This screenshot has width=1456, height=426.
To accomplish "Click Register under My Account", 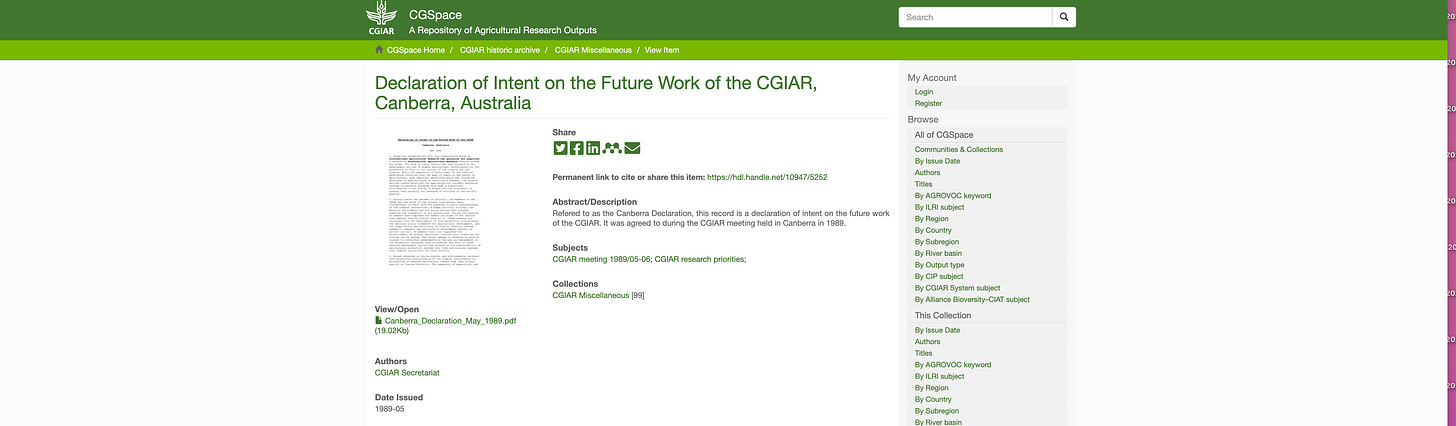I will tap(928, 103).
